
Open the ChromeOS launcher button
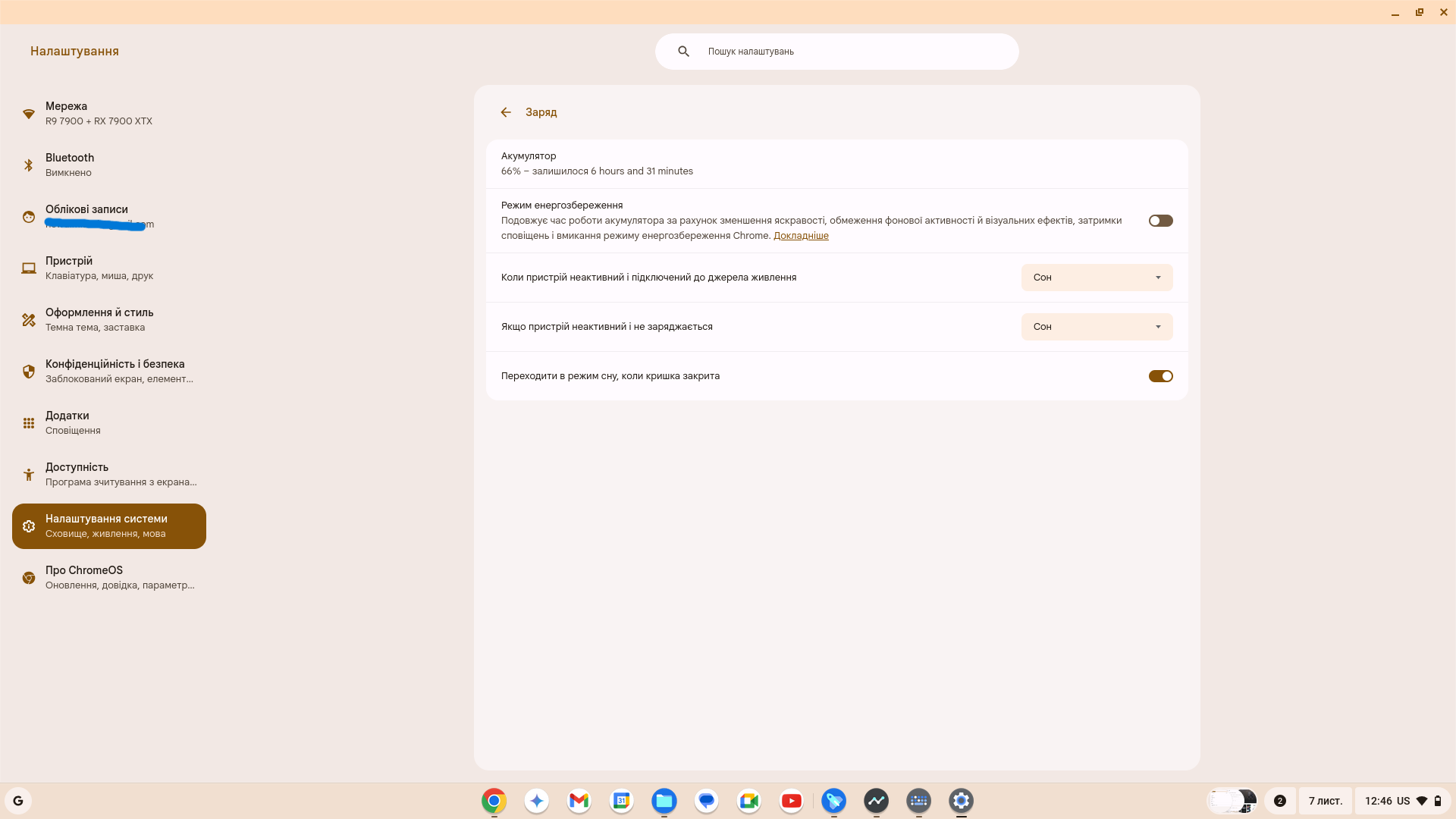18,800
